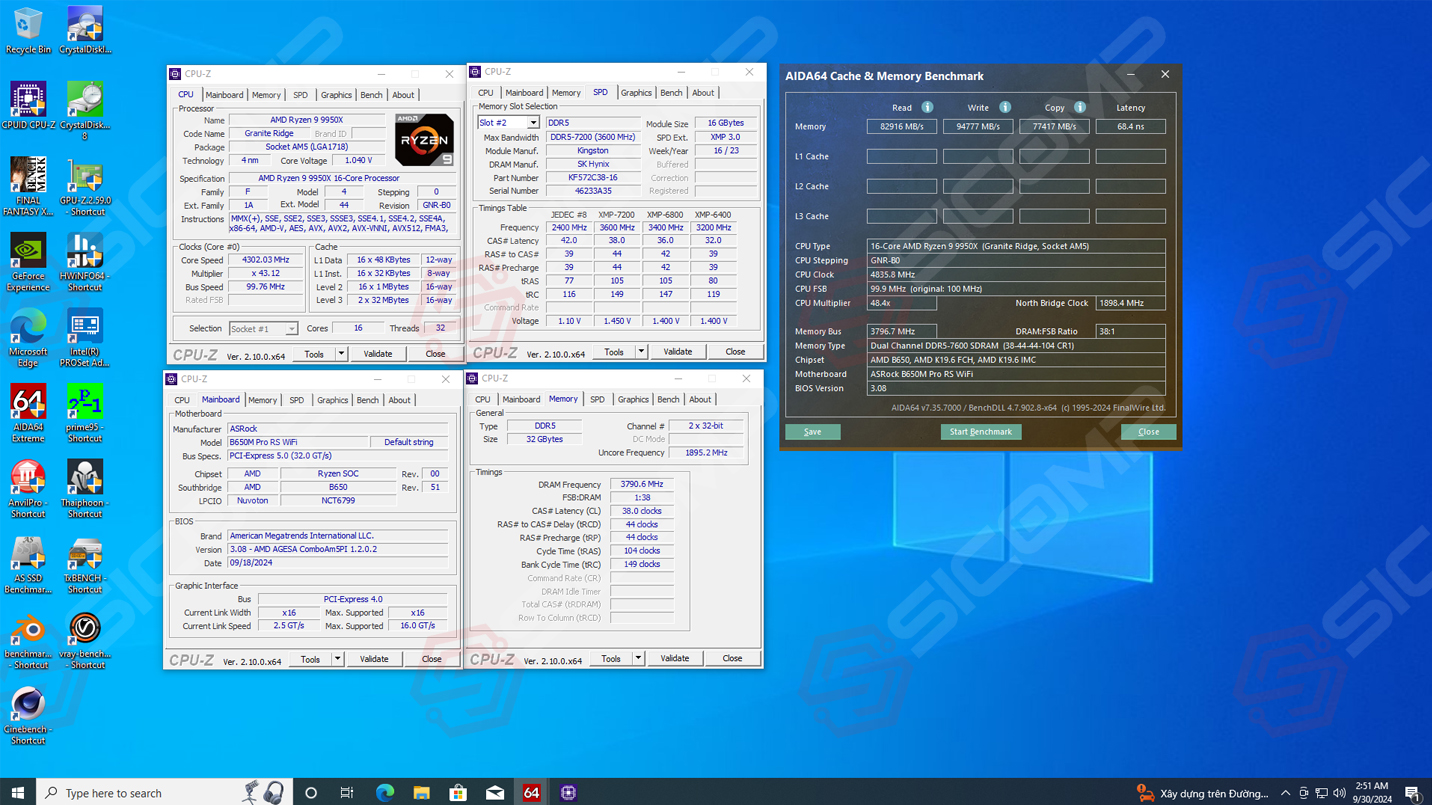Click the Read info icon in AIDA64

(x=927, y=107)
